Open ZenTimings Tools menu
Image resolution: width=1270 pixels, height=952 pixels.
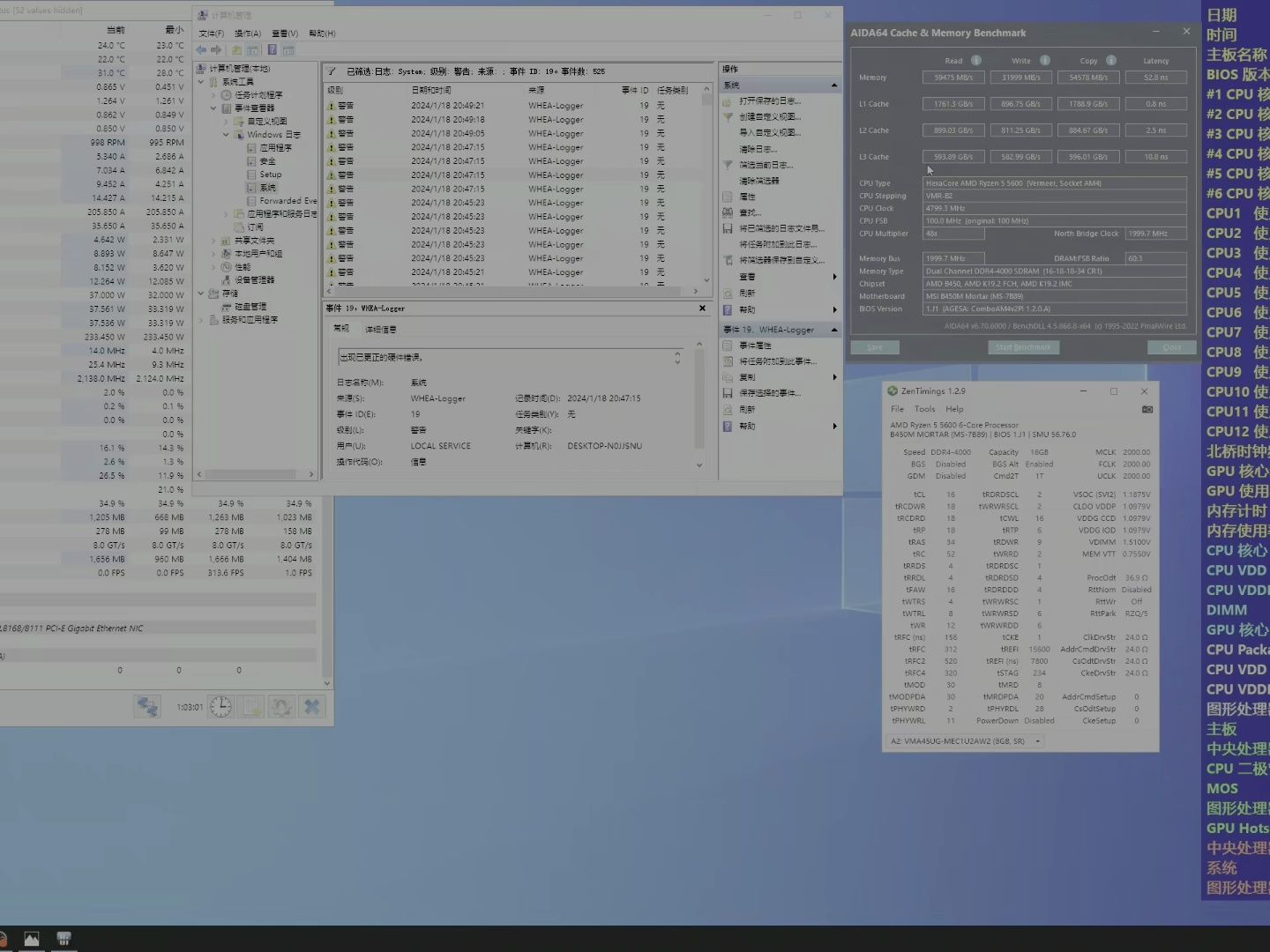(924, 409)
